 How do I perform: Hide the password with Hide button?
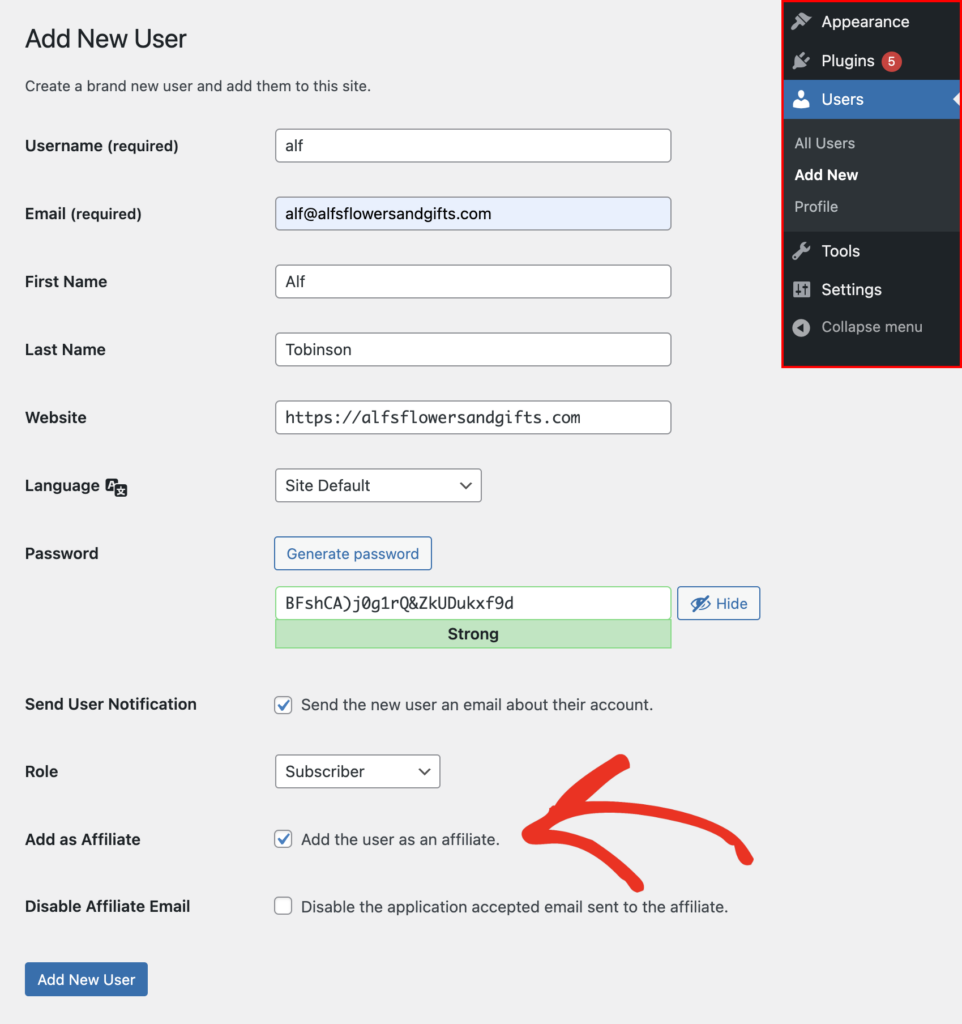718,603
